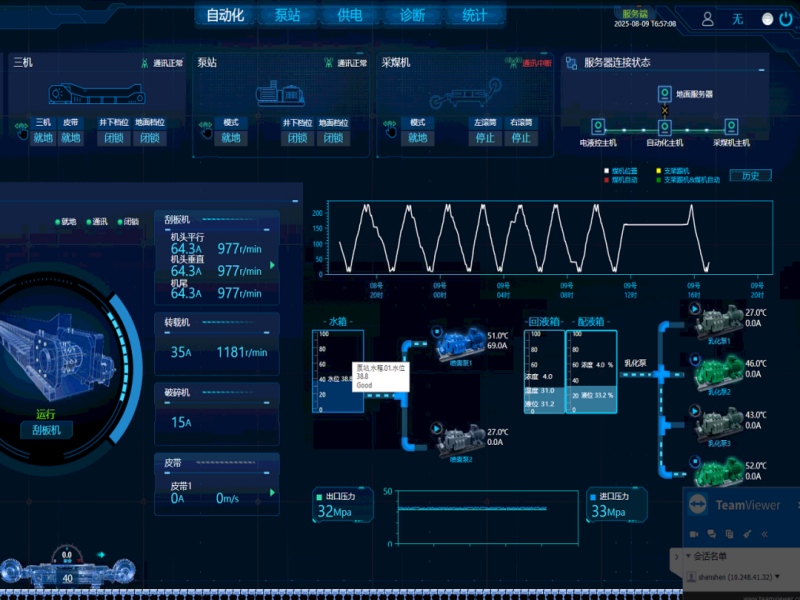The height and width of the screenshot is (600, 800).
Task: Click the 乳化泵1 pump icon
Action: (x=718, y=319)
